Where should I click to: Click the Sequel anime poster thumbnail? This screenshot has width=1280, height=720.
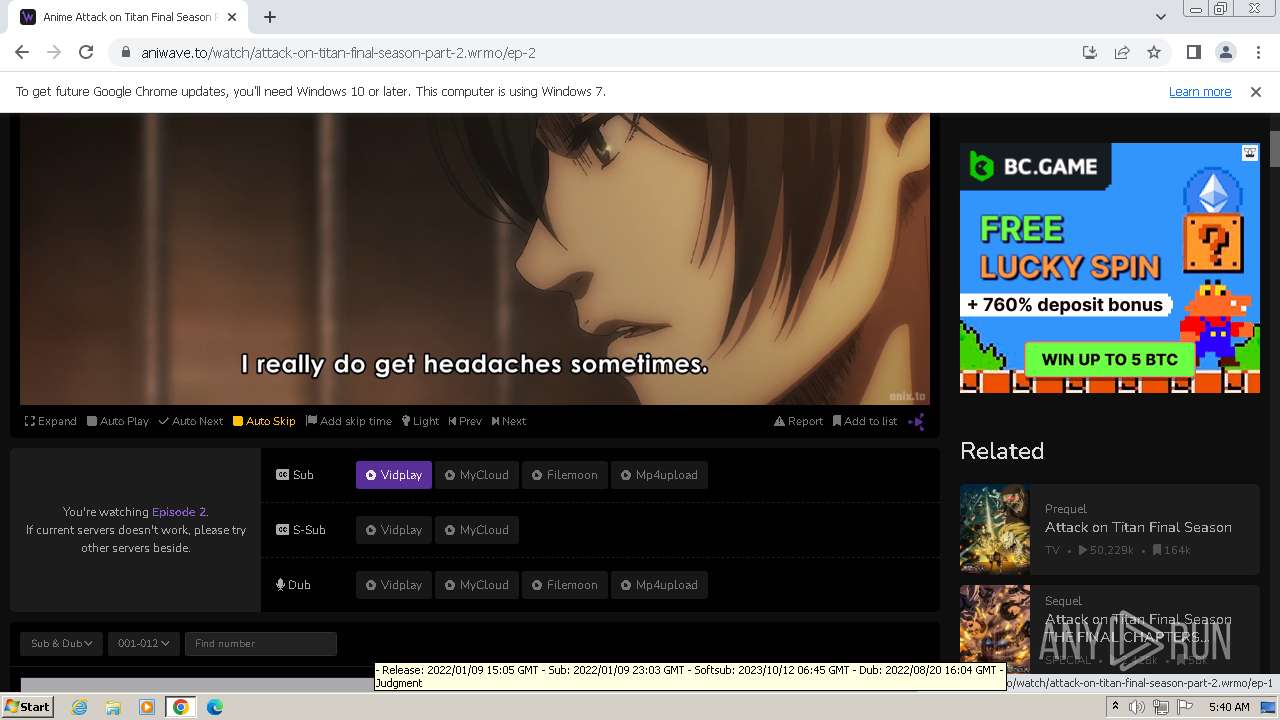995,628
